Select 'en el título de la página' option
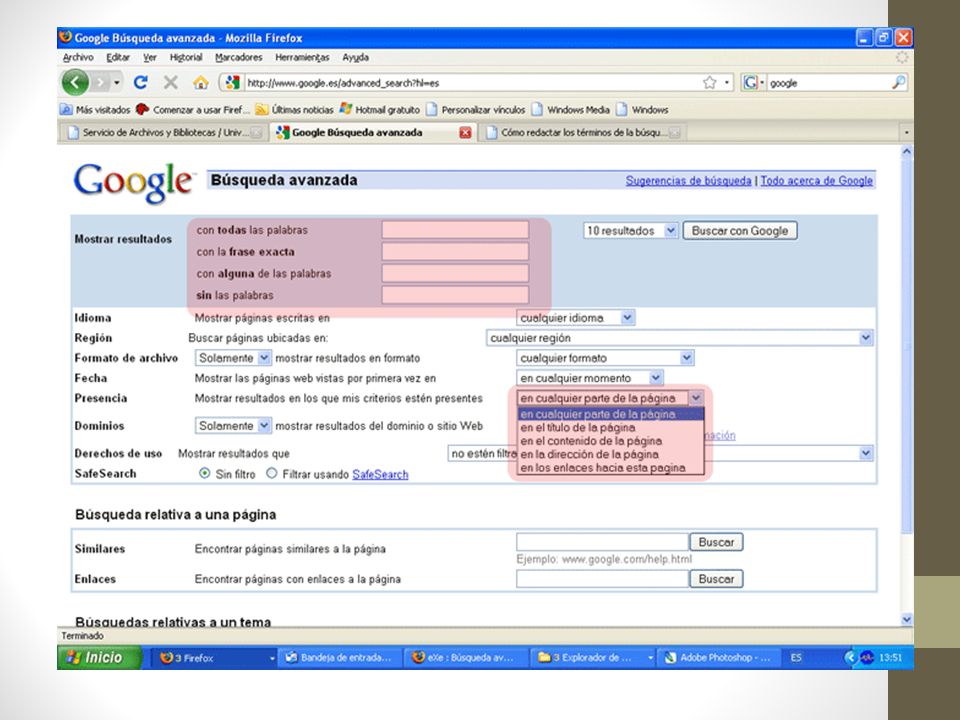 [610, 427]
